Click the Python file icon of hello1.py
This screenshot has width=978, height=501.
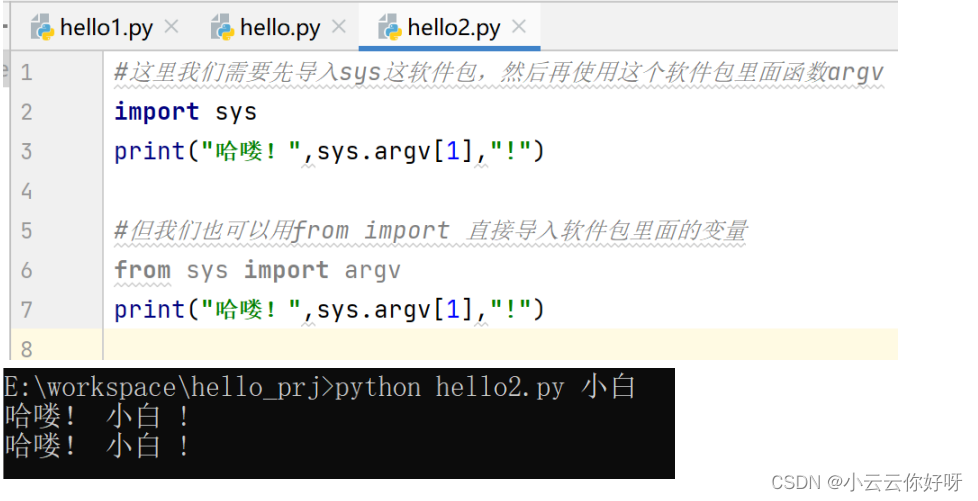(x=42, y=28)
